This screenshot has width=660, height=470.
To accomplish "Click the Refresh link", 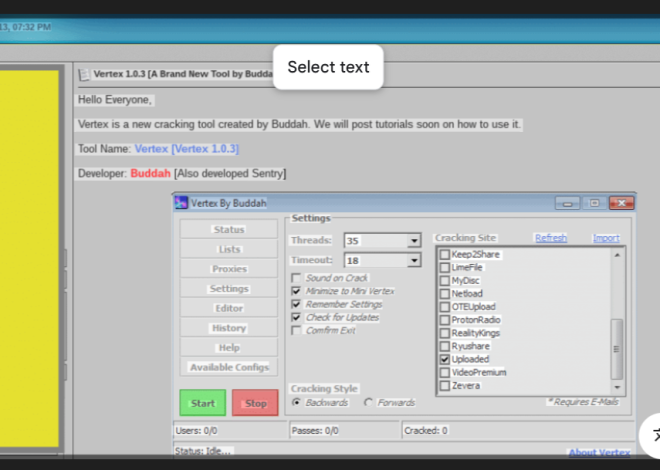I will click(551, 238).
